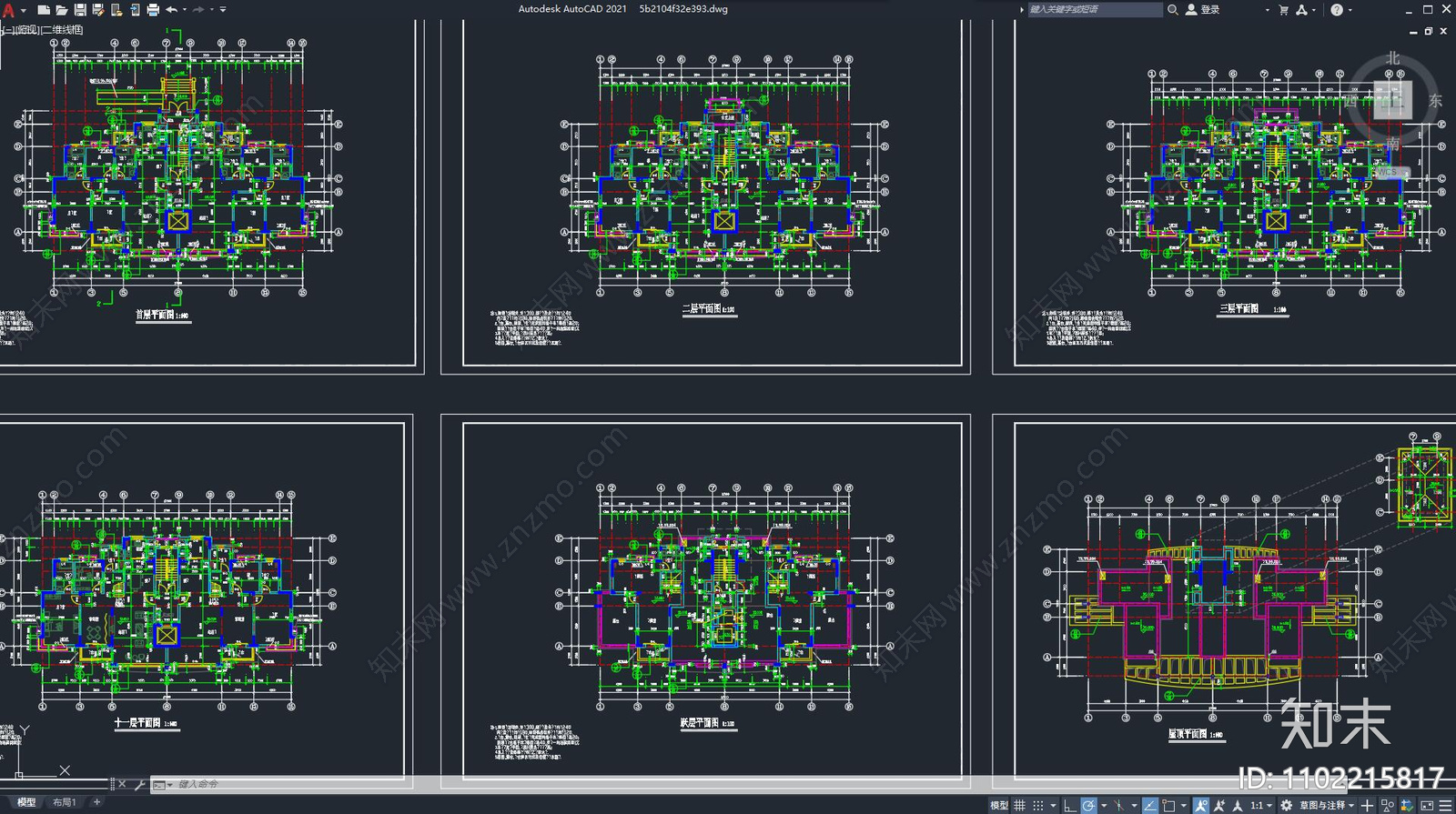This screenshot has height=814, width=1456.
Task: Click the keyword search input field
Action: point(1096,9)
